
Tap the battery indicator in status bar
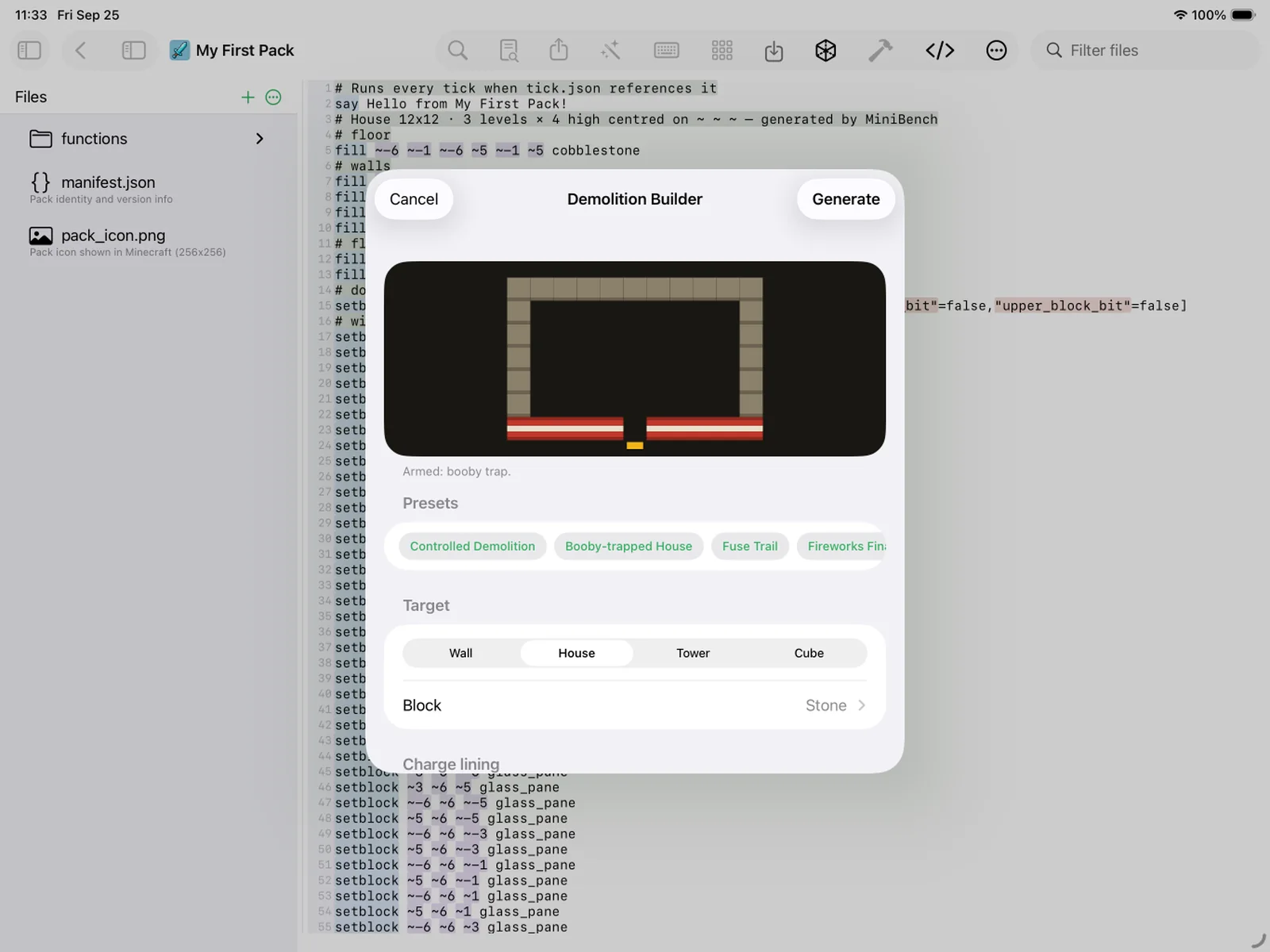[x=1243, y=15]
